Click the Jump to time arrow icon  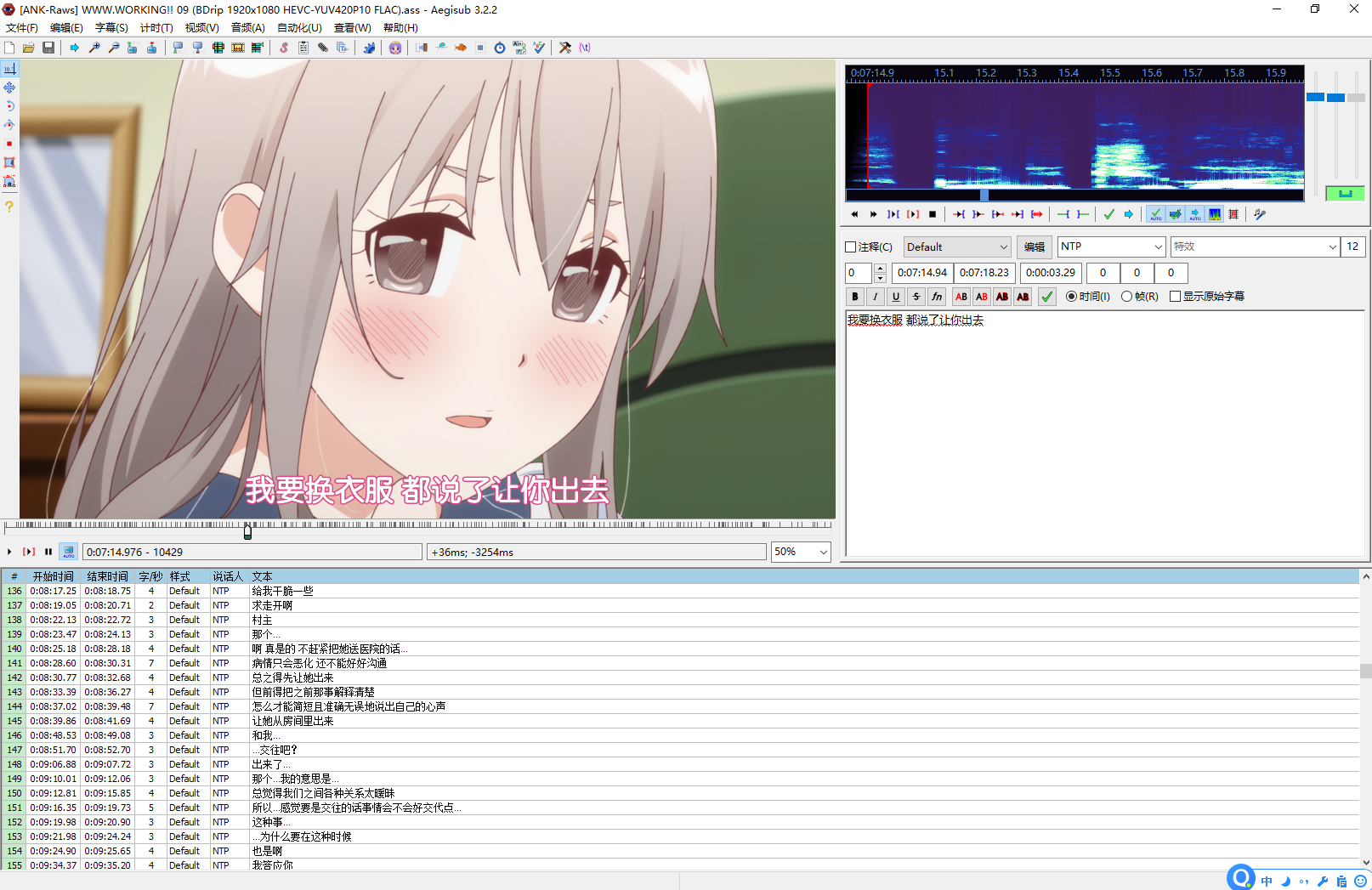coord(75,48)
